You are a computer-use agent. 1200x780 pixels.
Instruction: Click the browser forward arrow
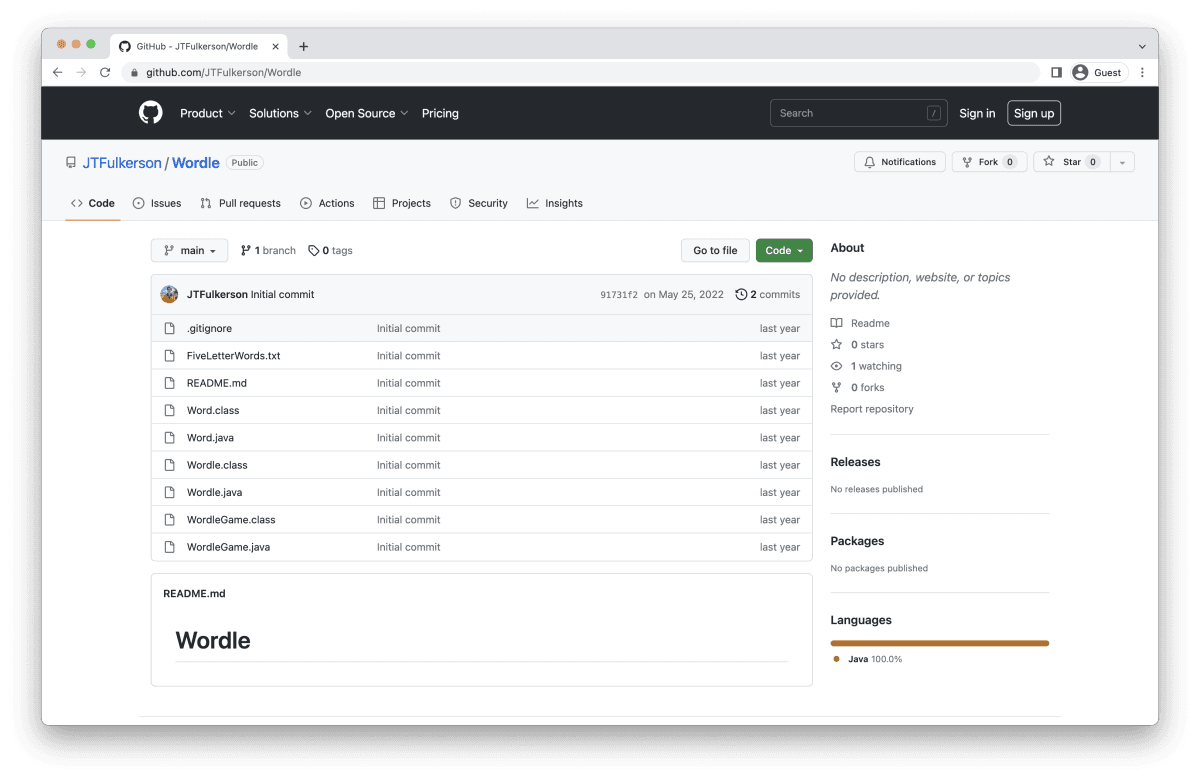82,72
